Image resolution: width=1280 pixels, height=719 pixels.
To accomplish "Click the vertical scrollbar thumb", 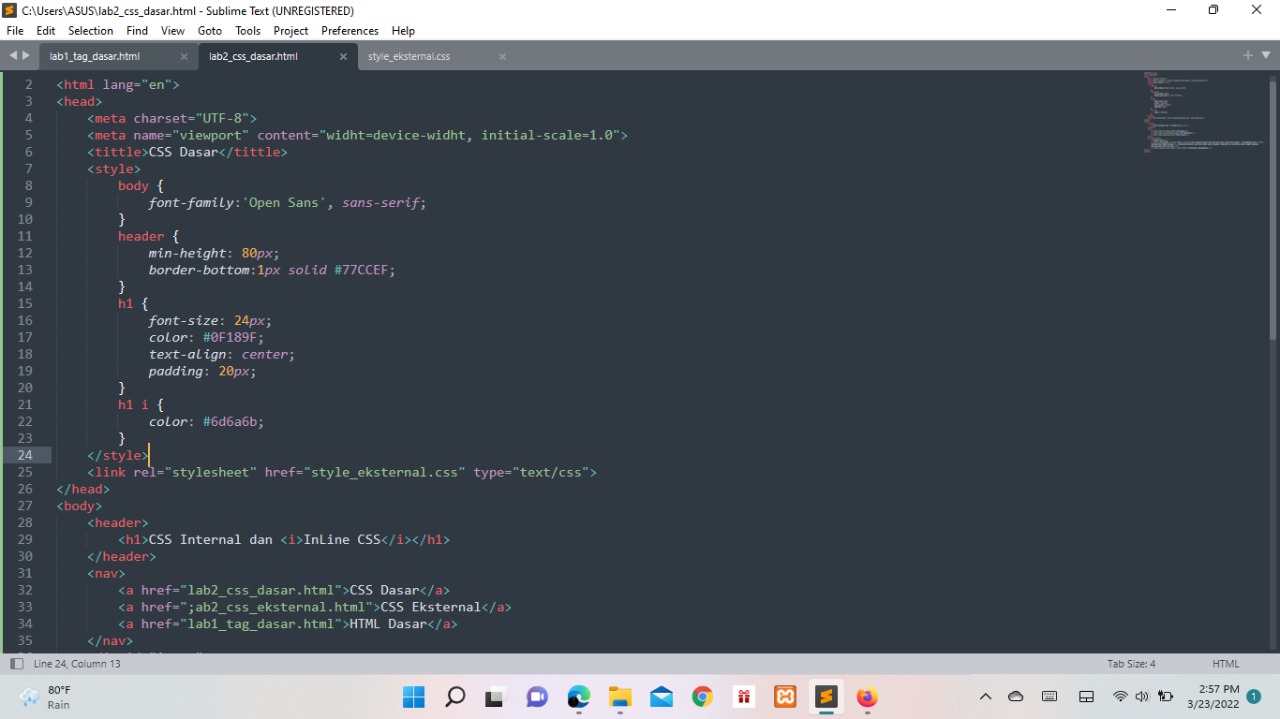I will [1273, 210].
